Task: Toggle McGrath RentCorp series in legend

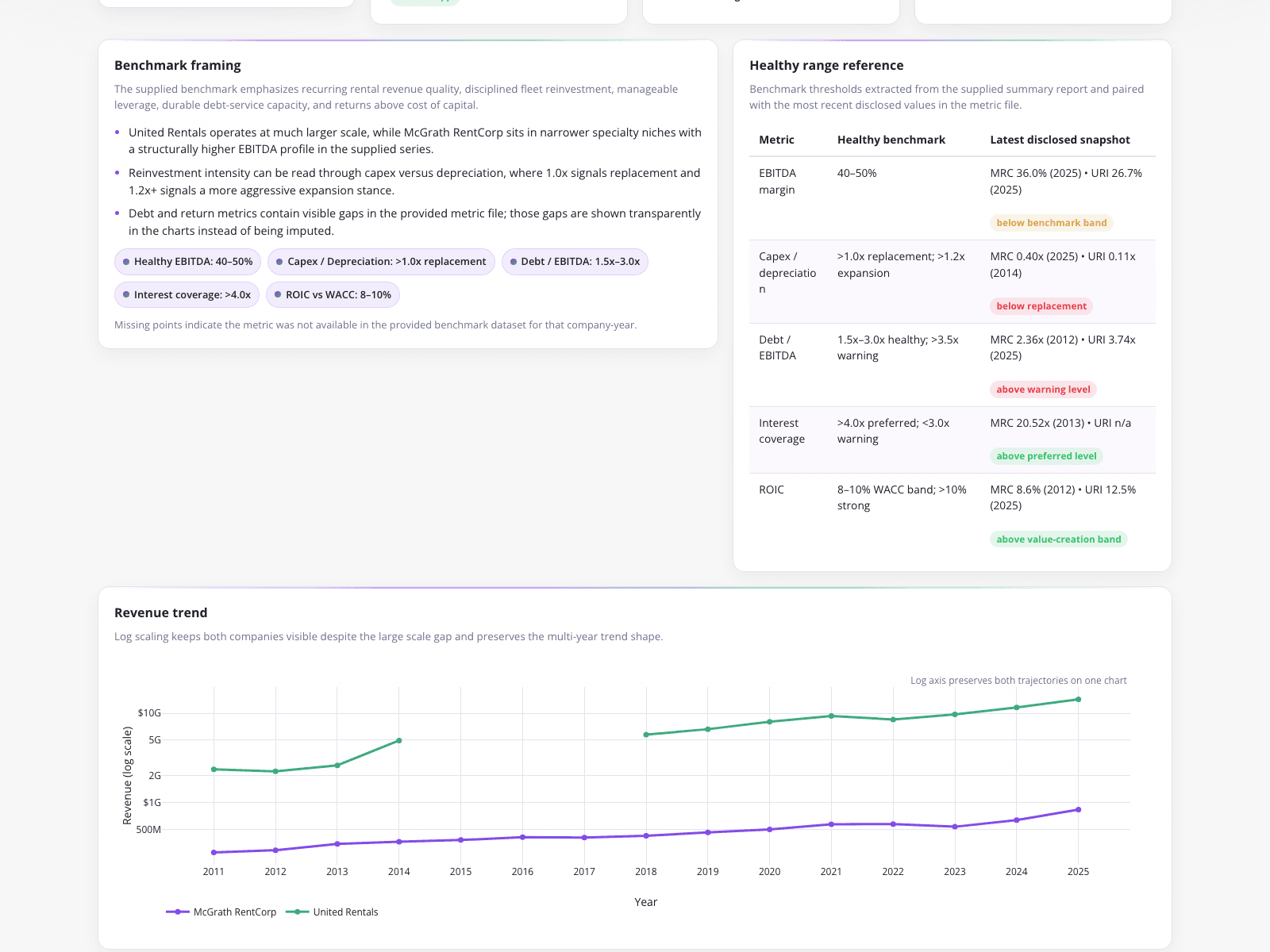Action: point(221,912)
